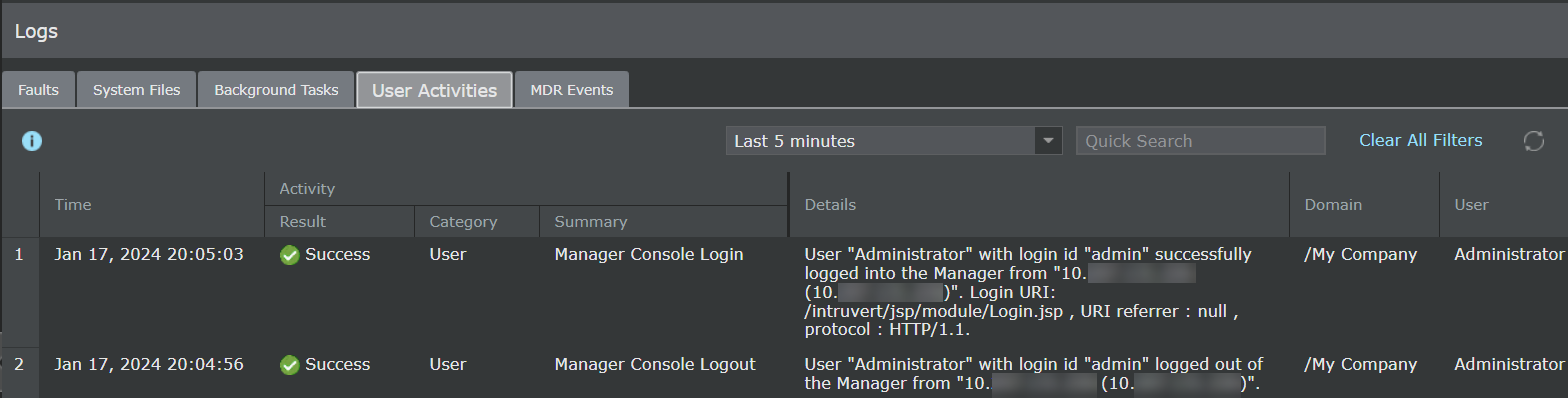This screenshot has width=1568, height=398.
Task: Click the details text of the login entry
Action: [x=1028, y=292]
